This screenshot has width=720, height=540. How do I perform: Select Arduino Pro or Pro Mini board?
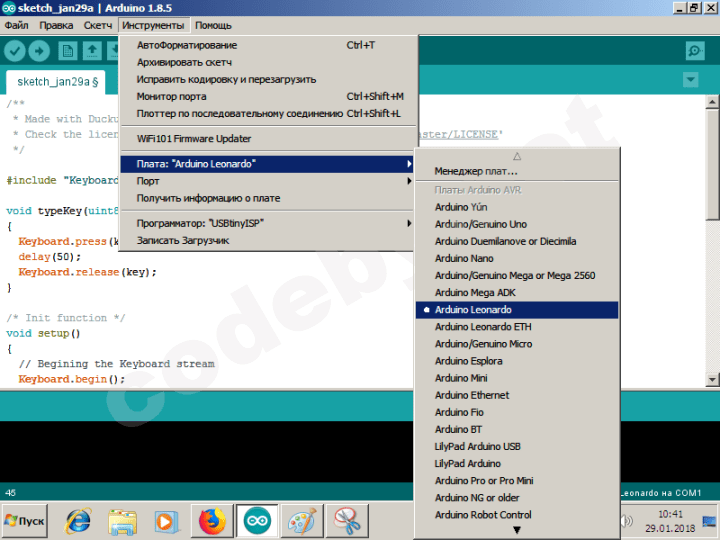coord(517,480)
